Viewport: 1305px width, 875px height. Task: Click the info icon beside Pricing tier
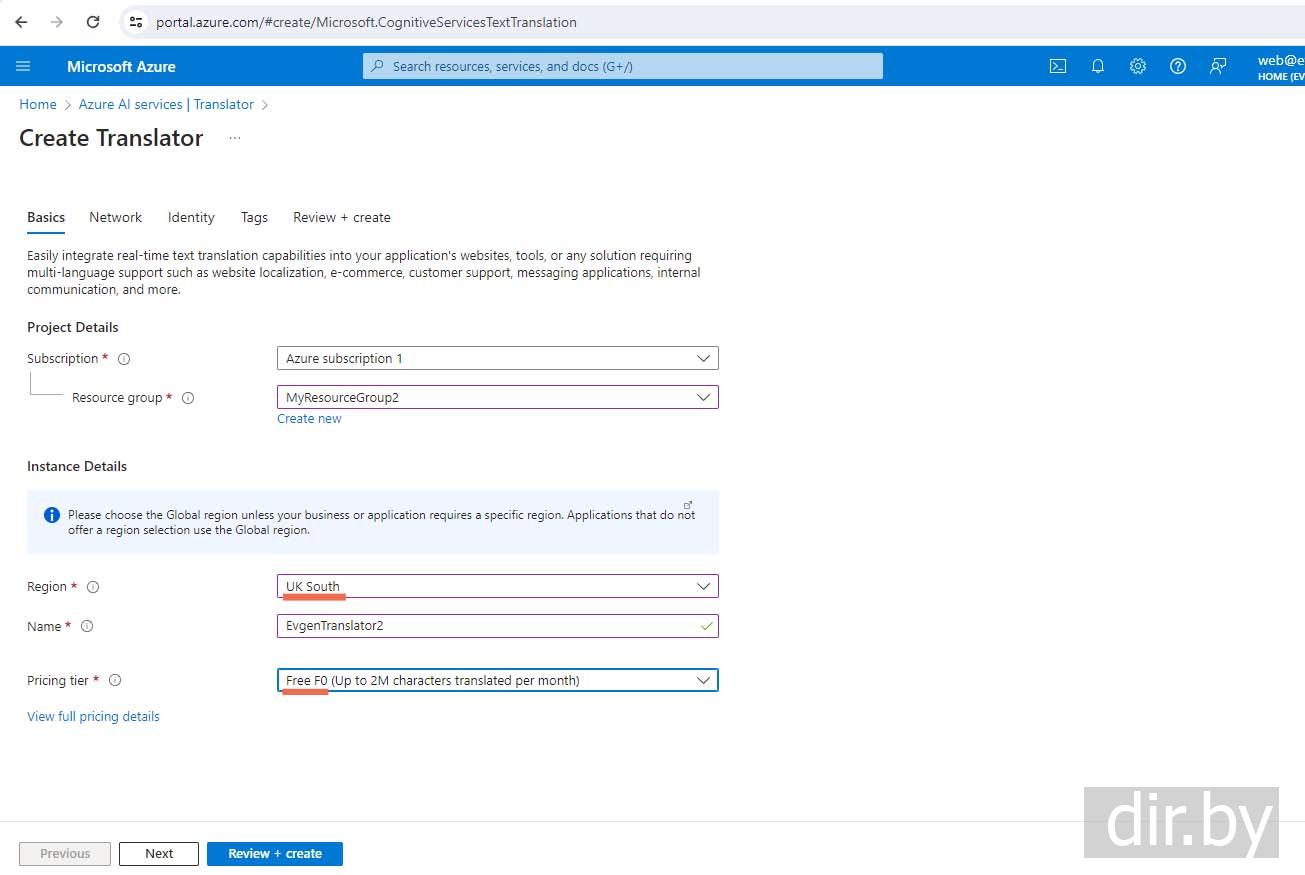point(115,681)
